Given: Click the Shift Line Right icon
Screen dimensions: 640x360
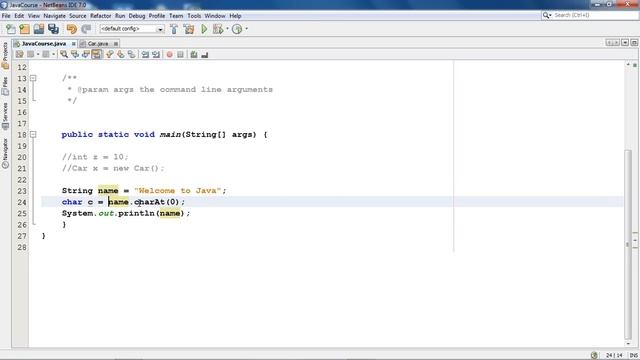Looking at the screenshot, I should pyautogui.click(x=156, y=54).
